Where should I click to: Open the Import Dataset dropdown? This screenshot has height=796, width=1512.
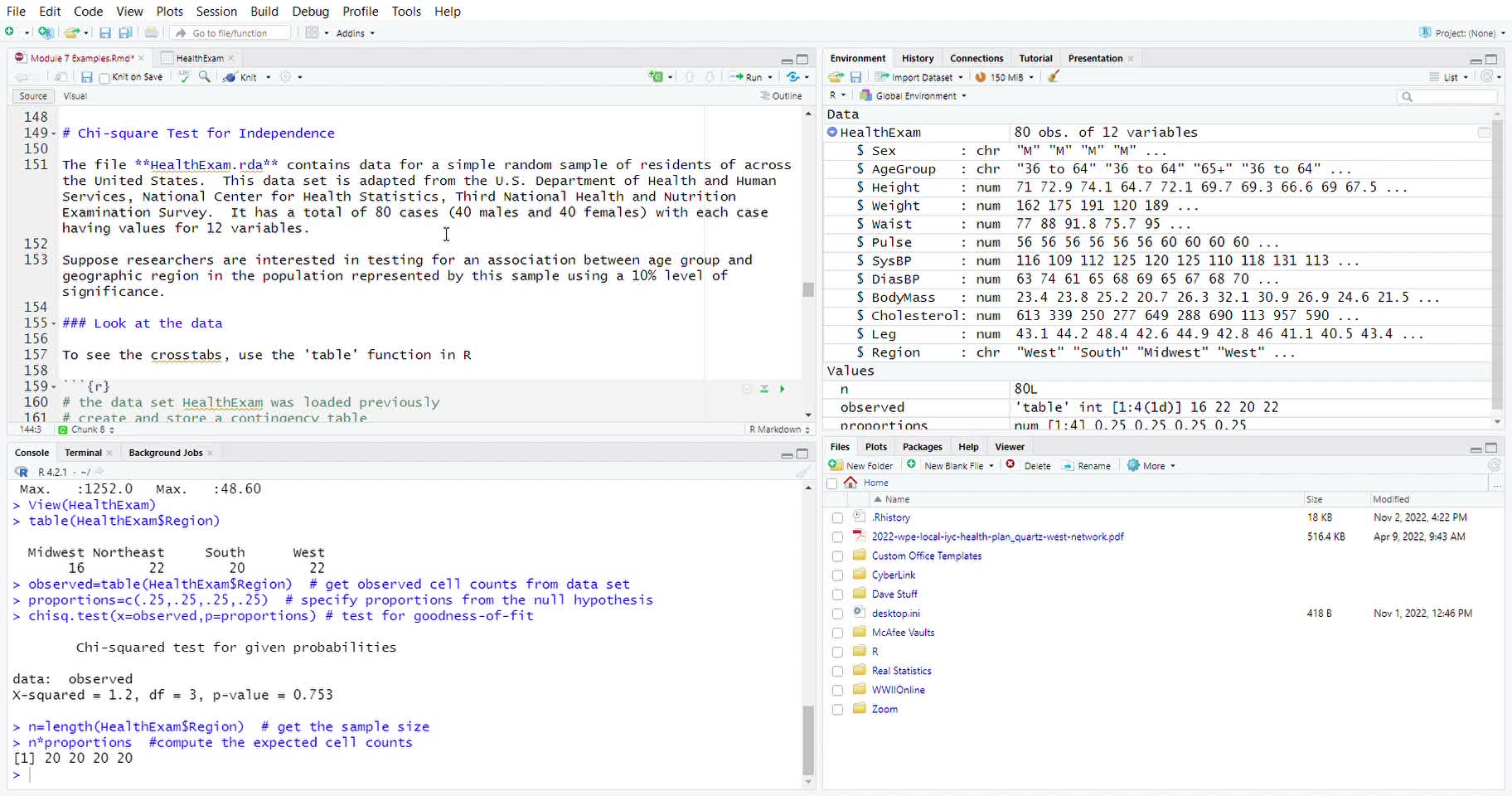click(920, 77)
